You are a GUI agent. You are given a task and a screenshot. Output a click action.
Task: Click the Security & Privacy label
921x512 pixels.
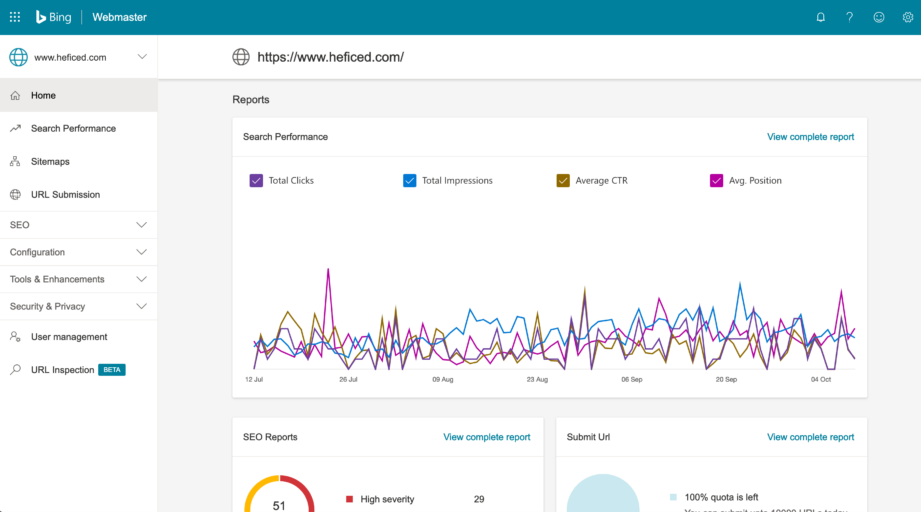[47, 306]
